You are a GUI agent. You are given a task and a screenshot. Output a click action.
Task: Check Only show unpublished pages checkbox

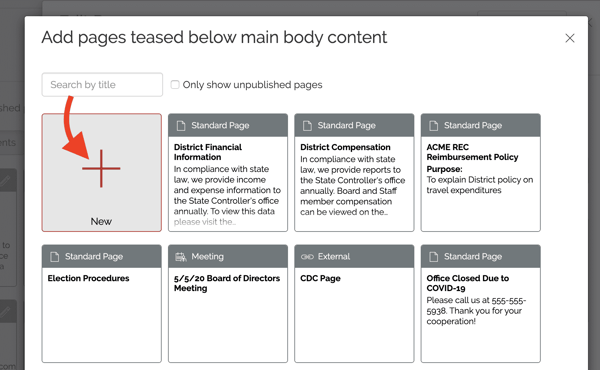175,85
